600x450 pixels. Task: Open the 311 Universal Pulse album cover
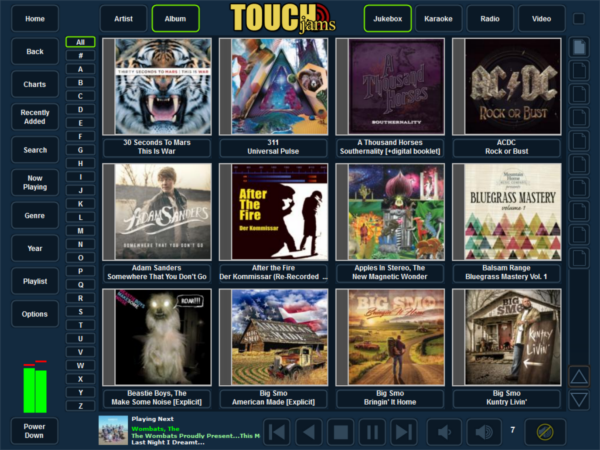(x=273, y=86)
